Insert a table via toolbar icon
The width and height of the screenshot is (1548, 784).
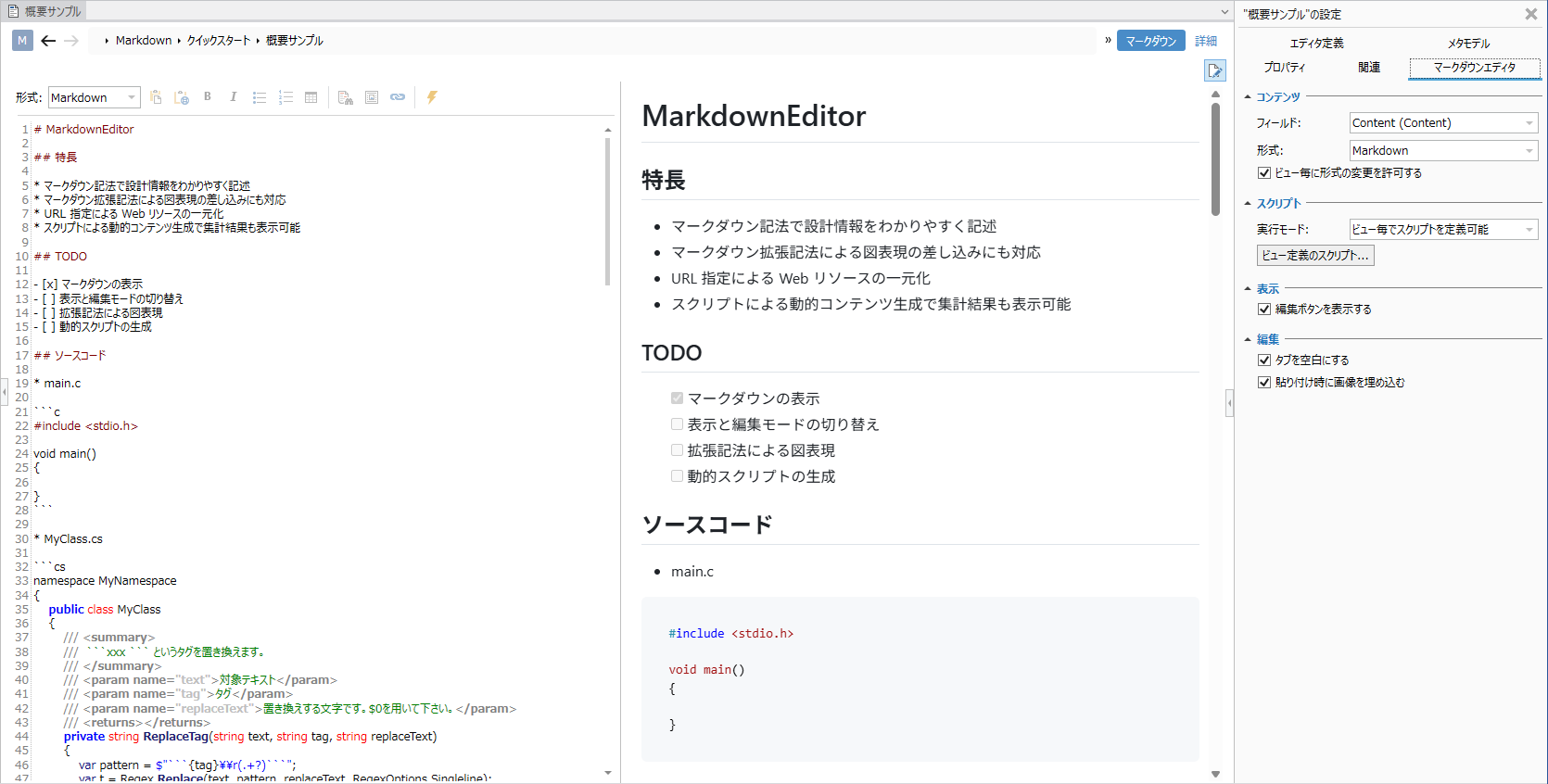coord(311,97)
